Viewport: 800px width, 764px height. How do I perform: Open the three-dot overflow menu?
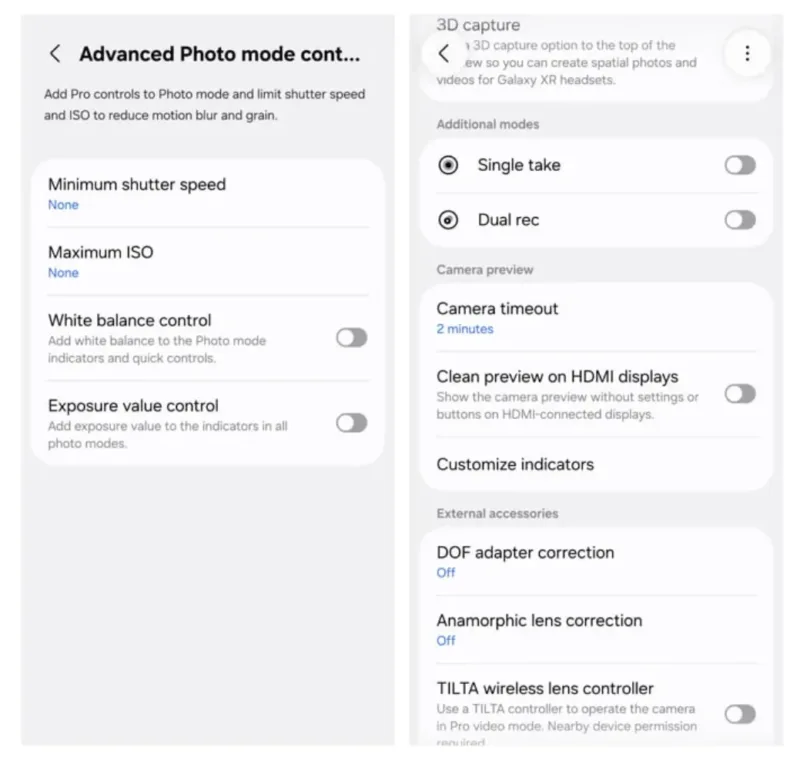746,54
